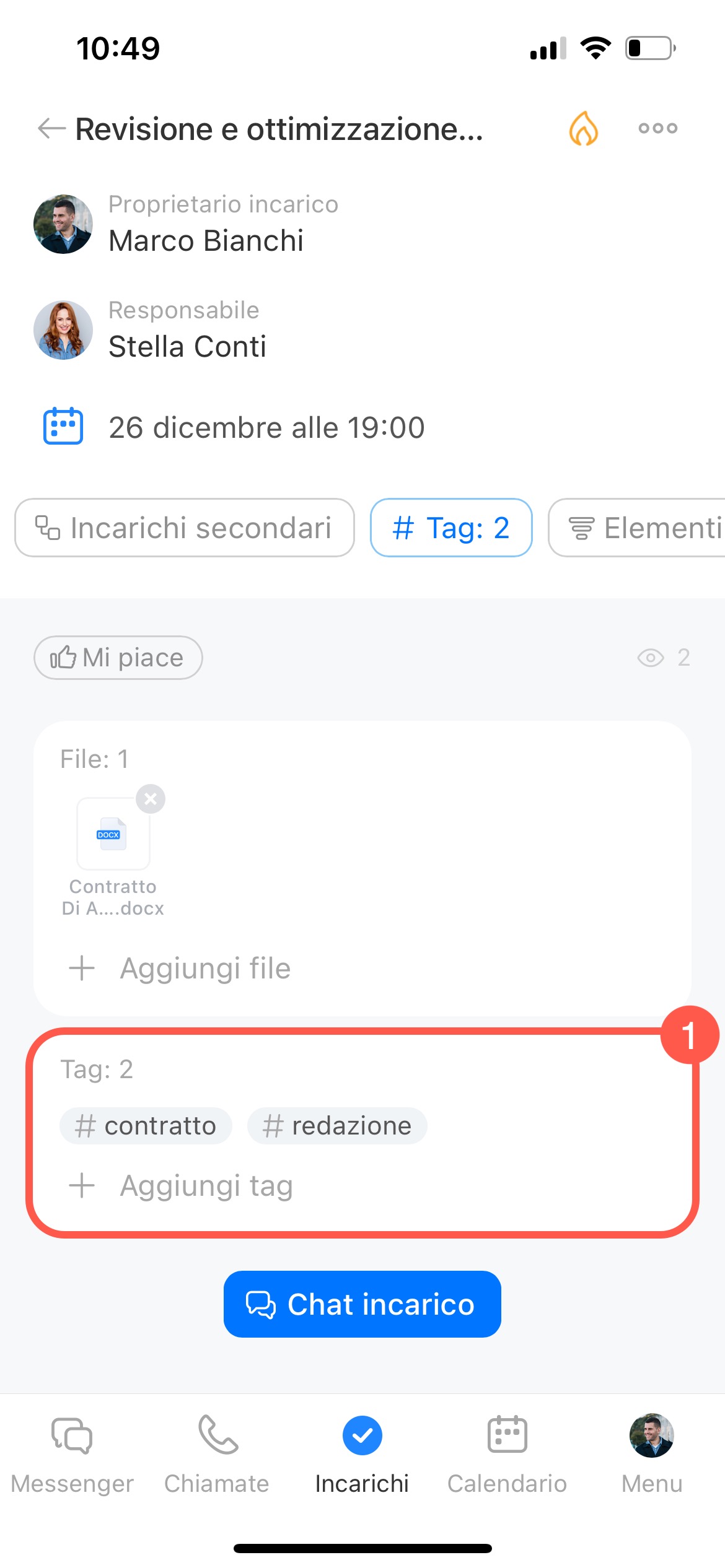The image size is (725, 1568).
Task: Tap the blue calendar deadline icon
Action: [63, 426]
